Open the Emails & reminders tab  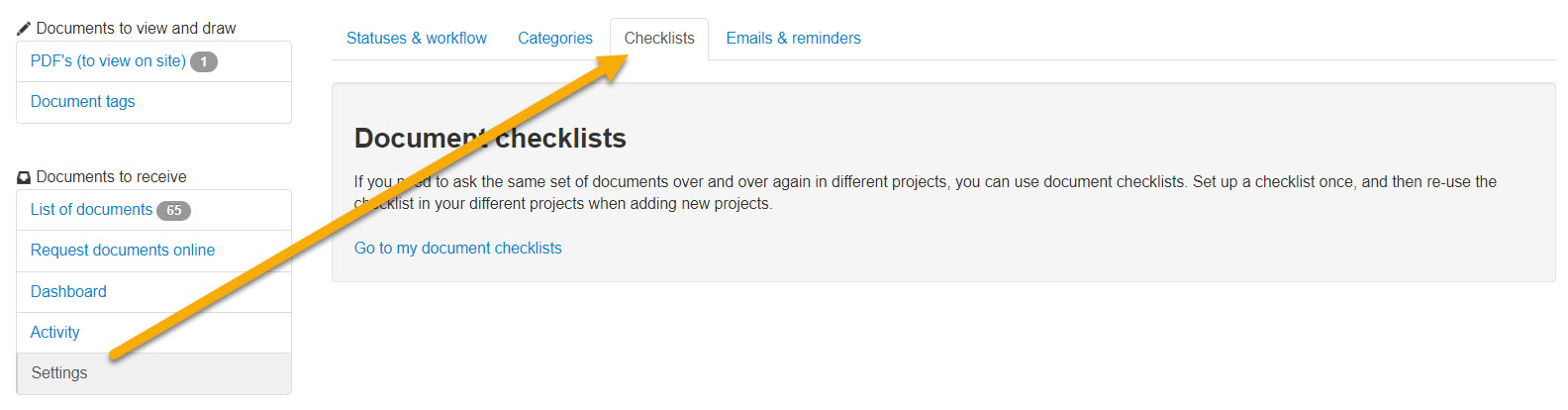(793, 39)
